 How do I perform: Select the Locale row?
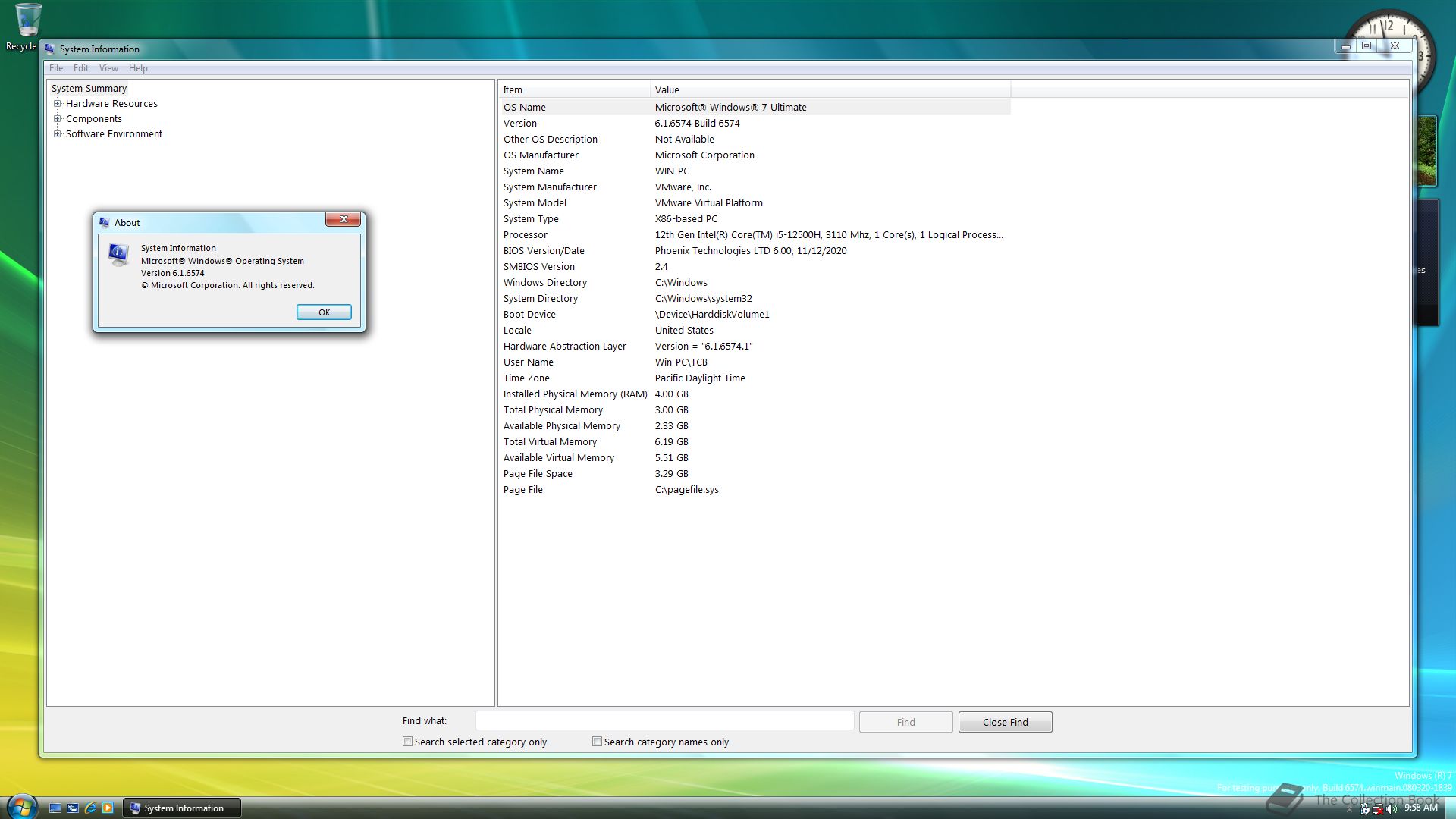coord(755,331)
